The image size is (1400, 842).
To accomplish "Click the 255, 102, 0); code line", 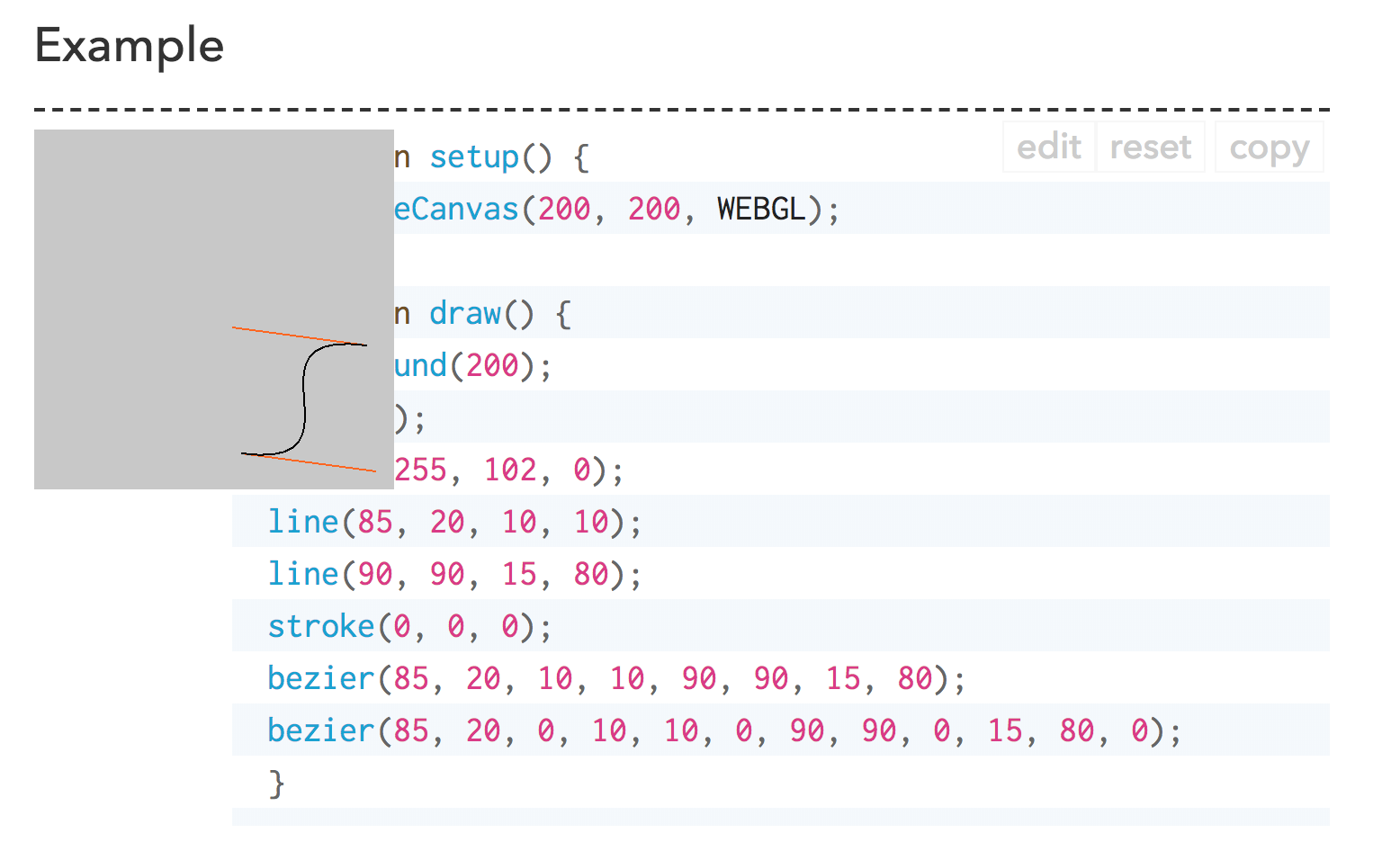I will point(509,470).
